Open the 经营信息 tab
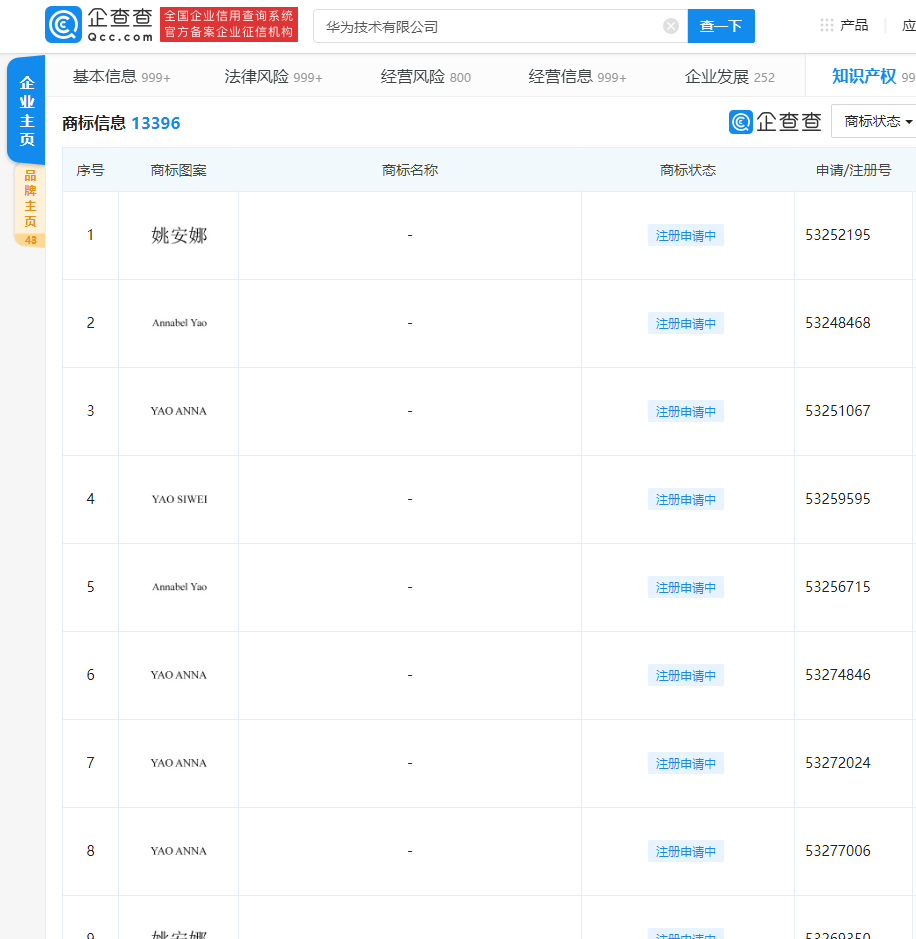The image size is (916, 939). [x=560, y=76]
